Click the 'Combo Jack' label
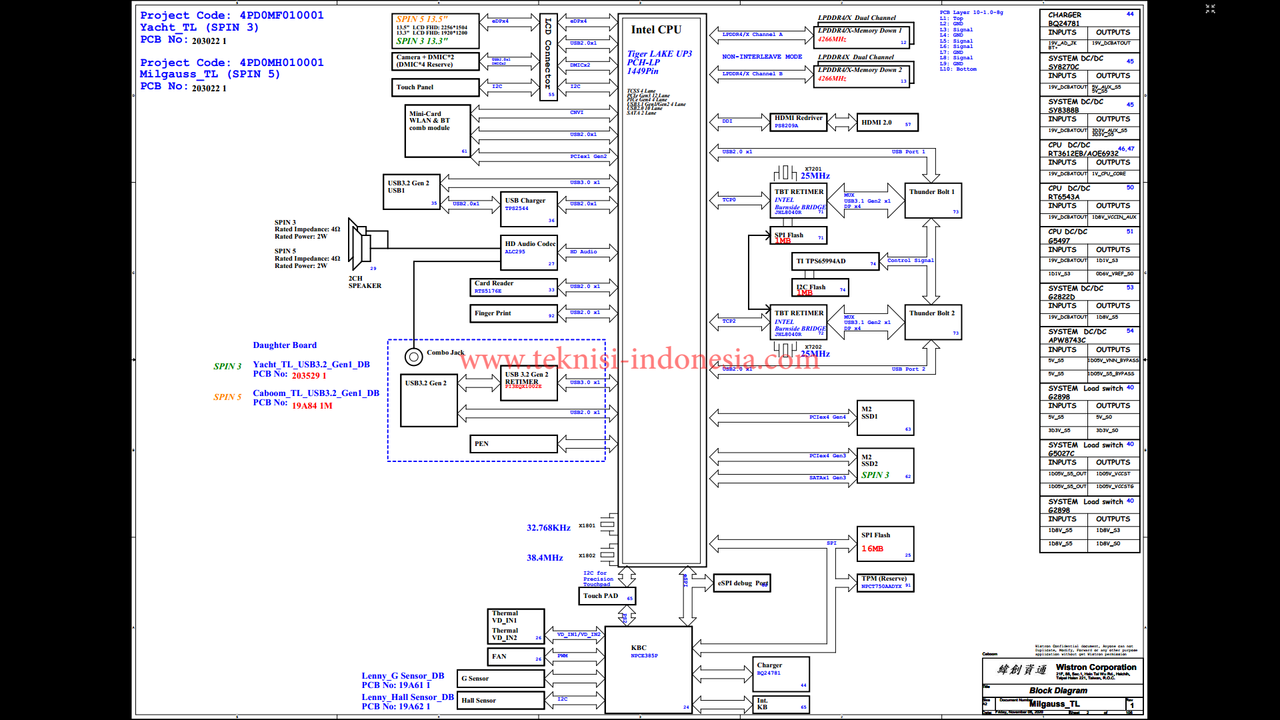Image resolution: width=1280 pixels, height=720 pixels. [x=446, y=354]
